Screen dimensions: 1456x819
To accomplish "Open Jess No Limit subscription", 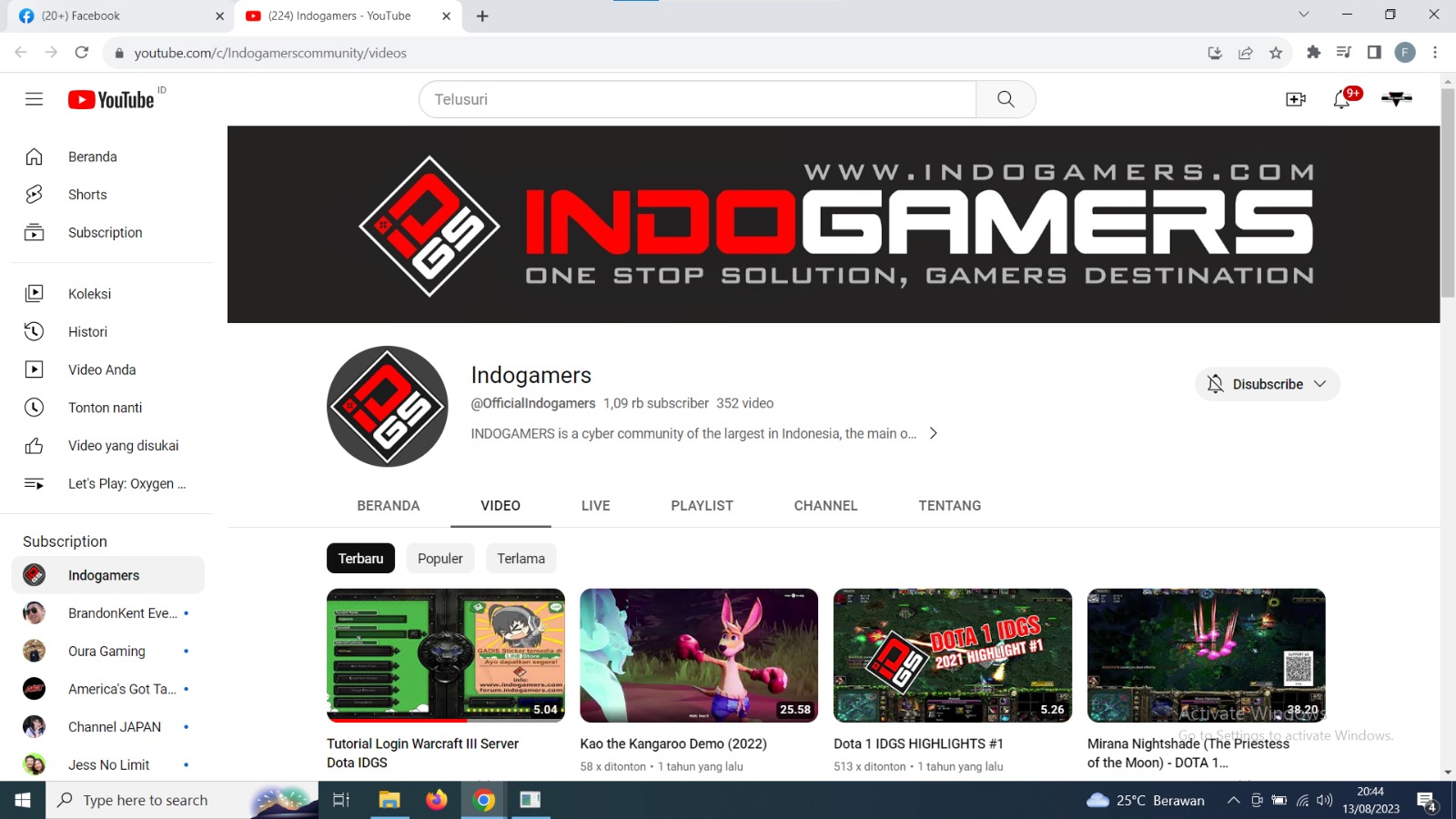I will [x=108, y=764].
